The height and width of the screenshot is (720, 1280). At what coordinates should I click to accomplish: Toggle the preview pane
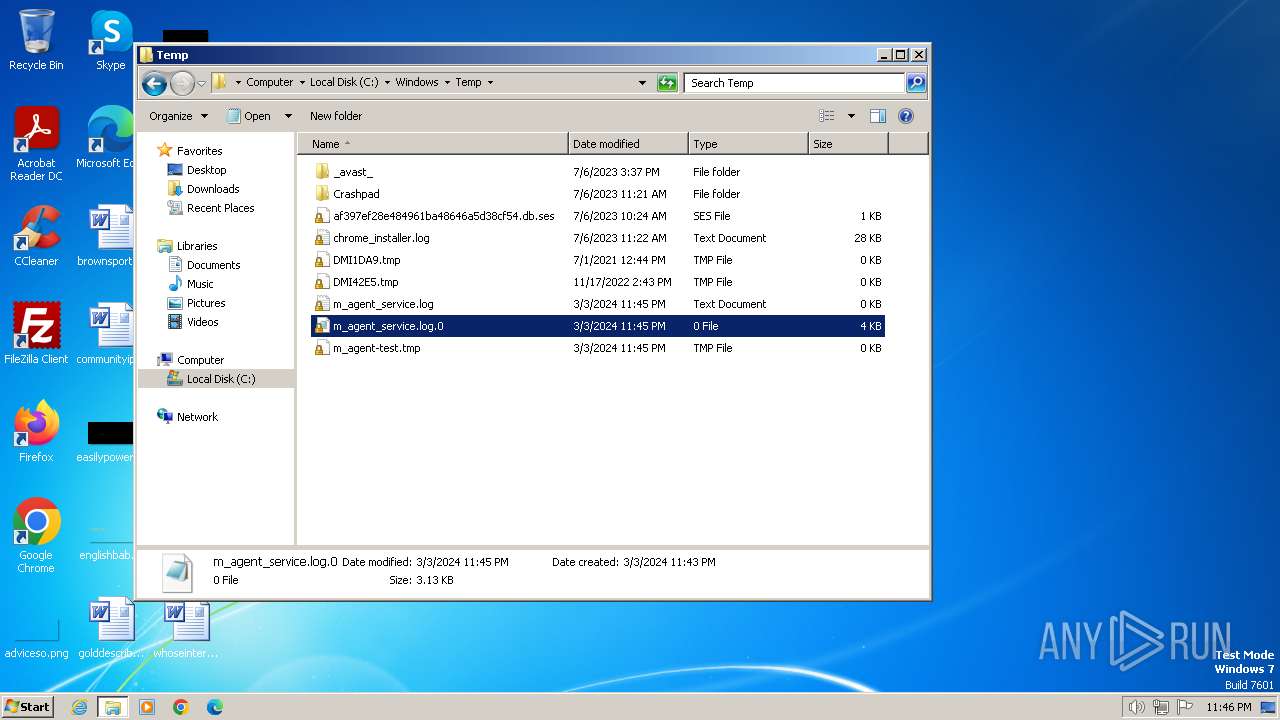[878, 116]
